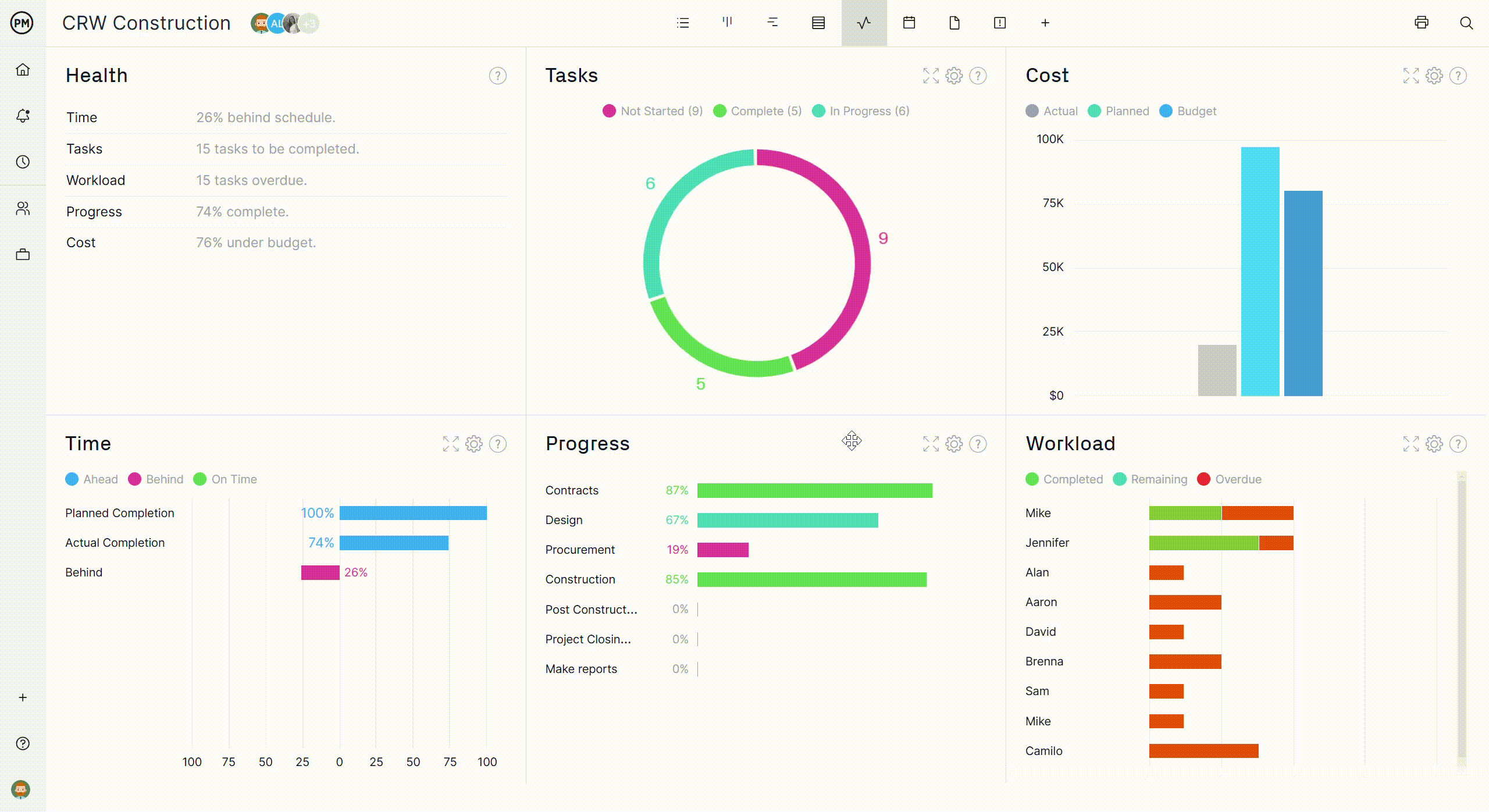Viewport: 1489px width, 812px height.
Task: Open the alert panel view icon
Action: point(1000,23)
